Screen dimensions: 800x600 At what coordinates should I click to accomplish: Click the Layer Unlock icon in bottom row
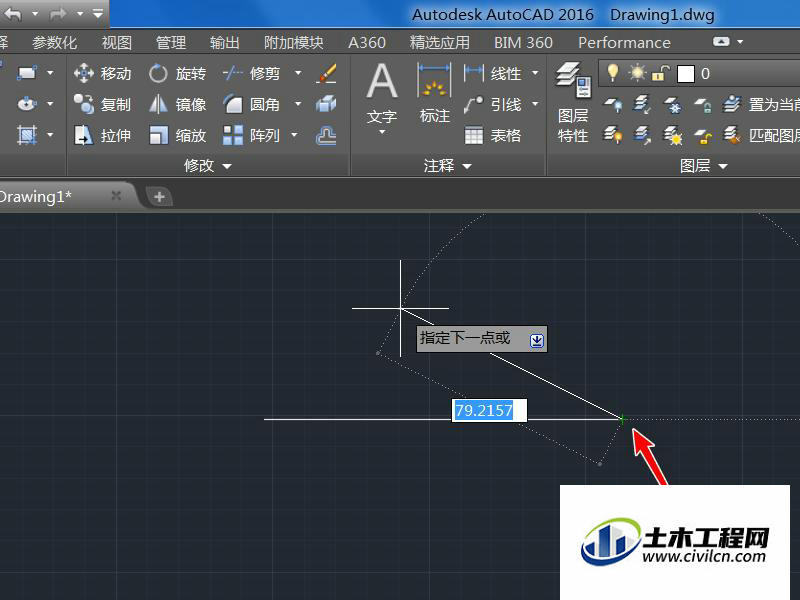tap(703, 136)
